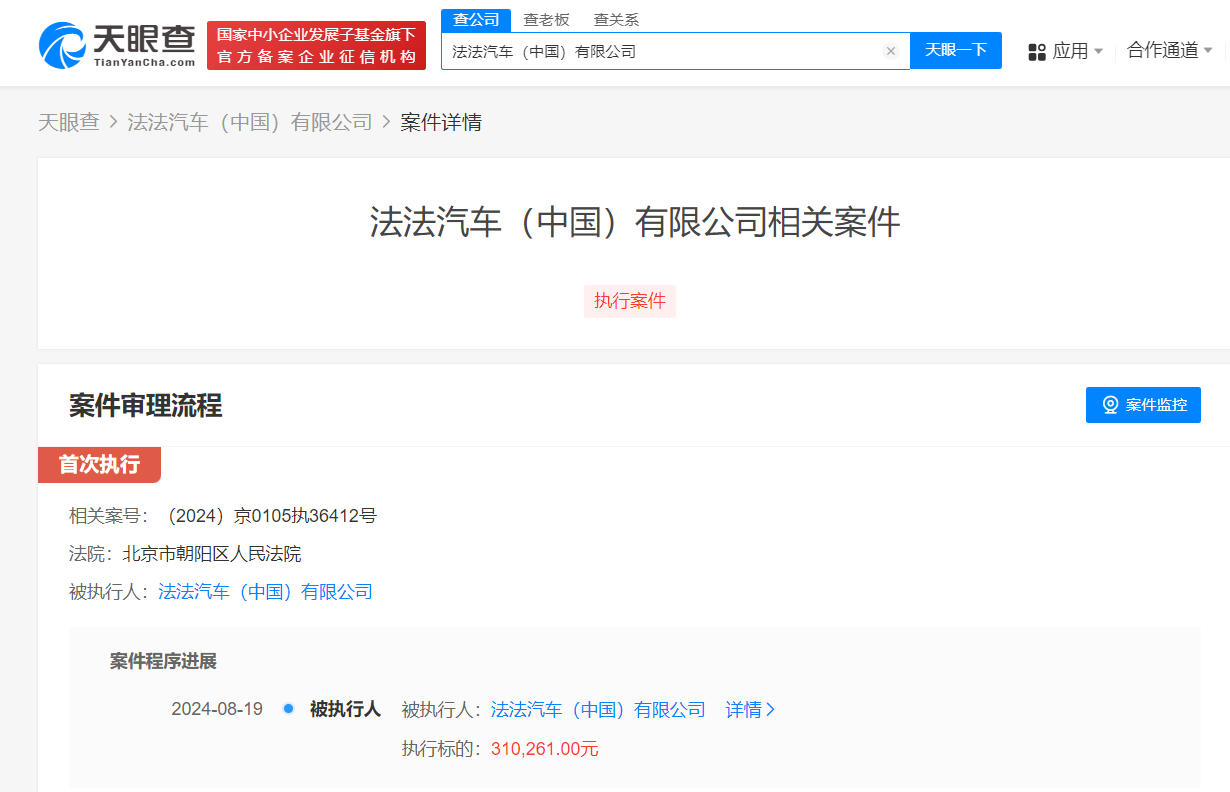This screenshot has width=1230, height=792.
Task: Click the 天眼一下 search button
Action: coord(955,50)
